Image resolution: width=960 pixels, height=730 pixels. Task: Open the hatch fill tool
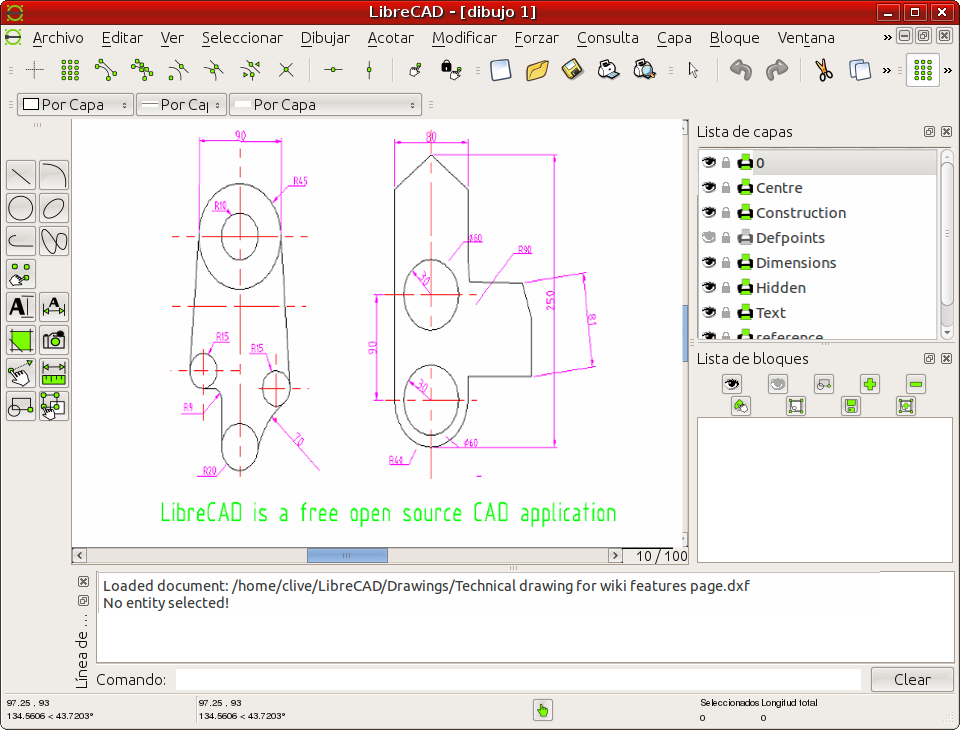(x=21, y=340)
